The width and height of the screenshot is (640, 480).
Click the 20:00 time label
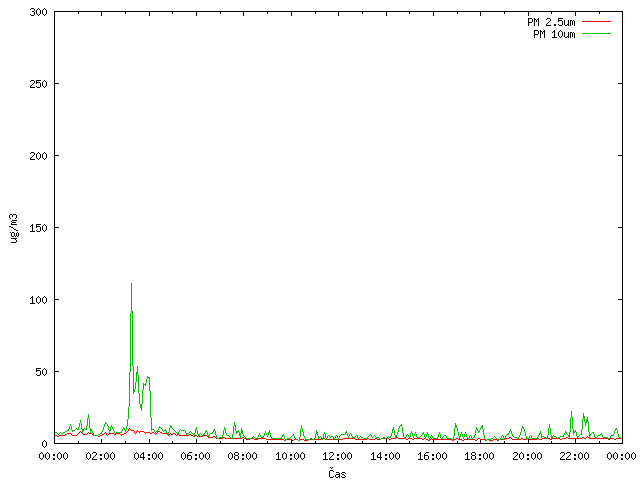[527, 456]
